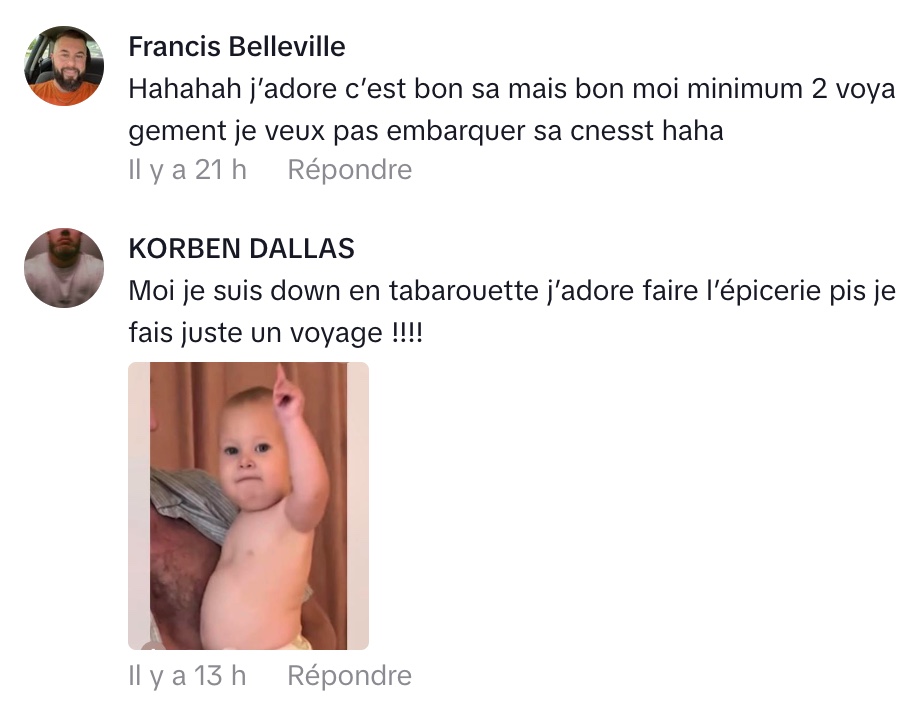Click Répondre under KORBEN DALLAS's comment
This screenshot has width=924, height=702.
click(x=349, y=675)
